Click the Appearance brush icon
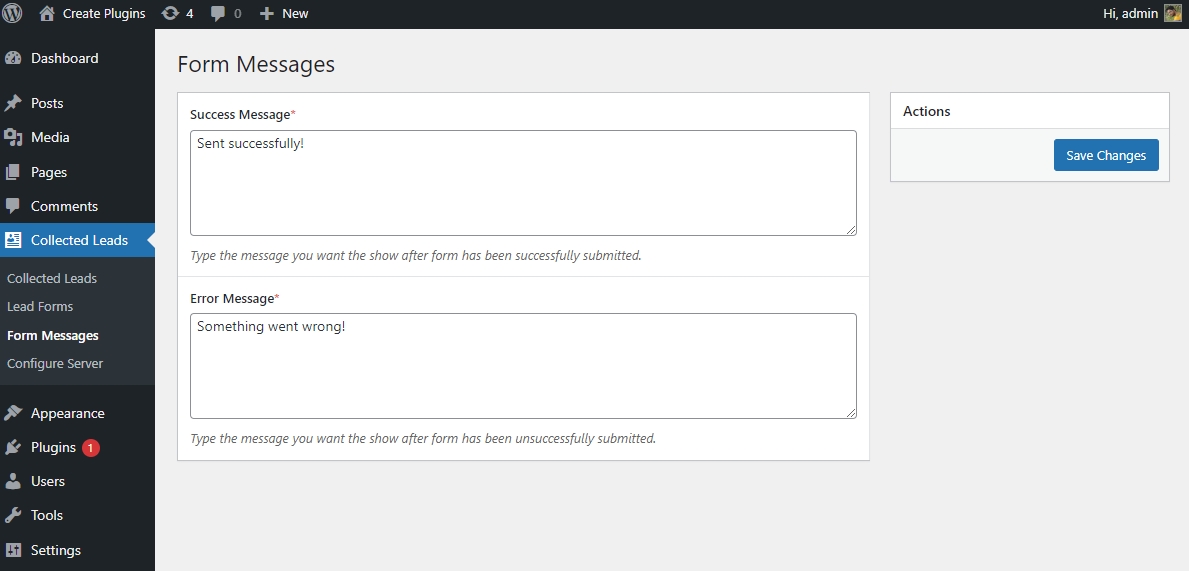The image size is (1189, 571). [13, 413]
